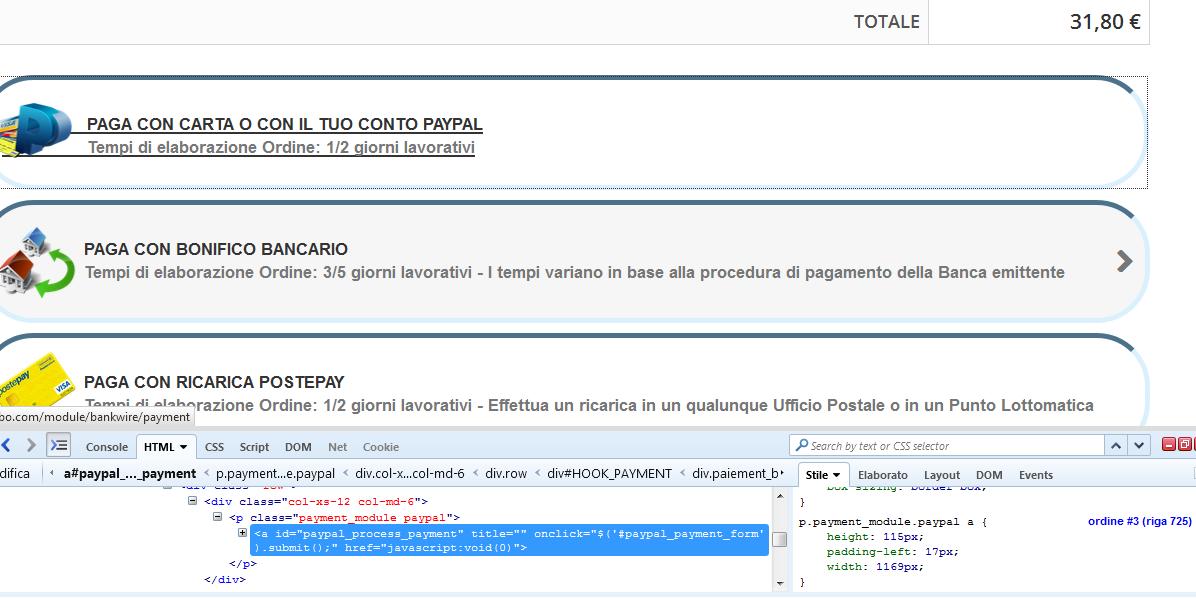
Task: Select breadcrumb div.paiement_b
Action: (737, 473)
